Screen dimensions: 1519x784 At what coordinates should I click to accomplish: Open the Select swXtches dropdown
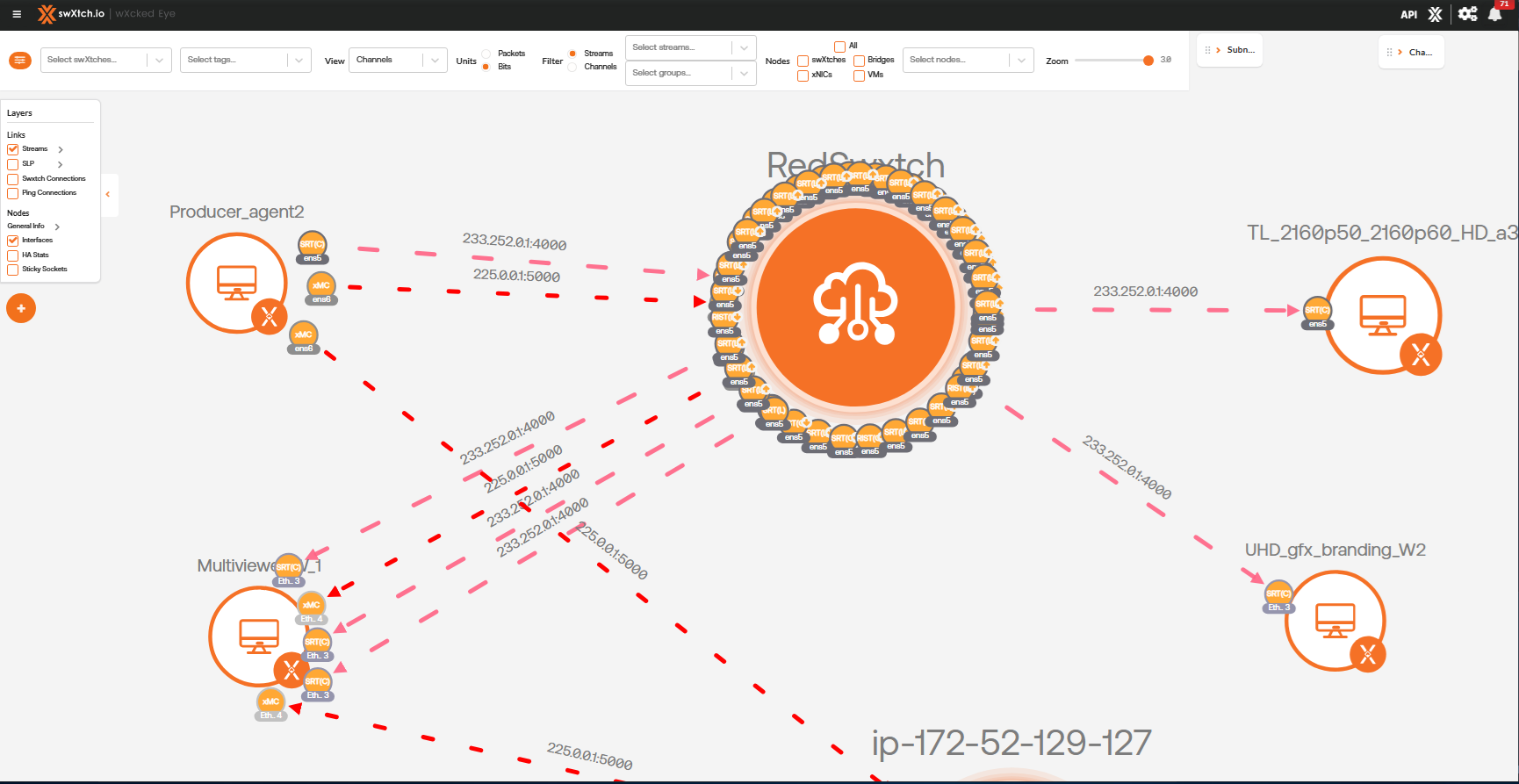tap(105, 60)
